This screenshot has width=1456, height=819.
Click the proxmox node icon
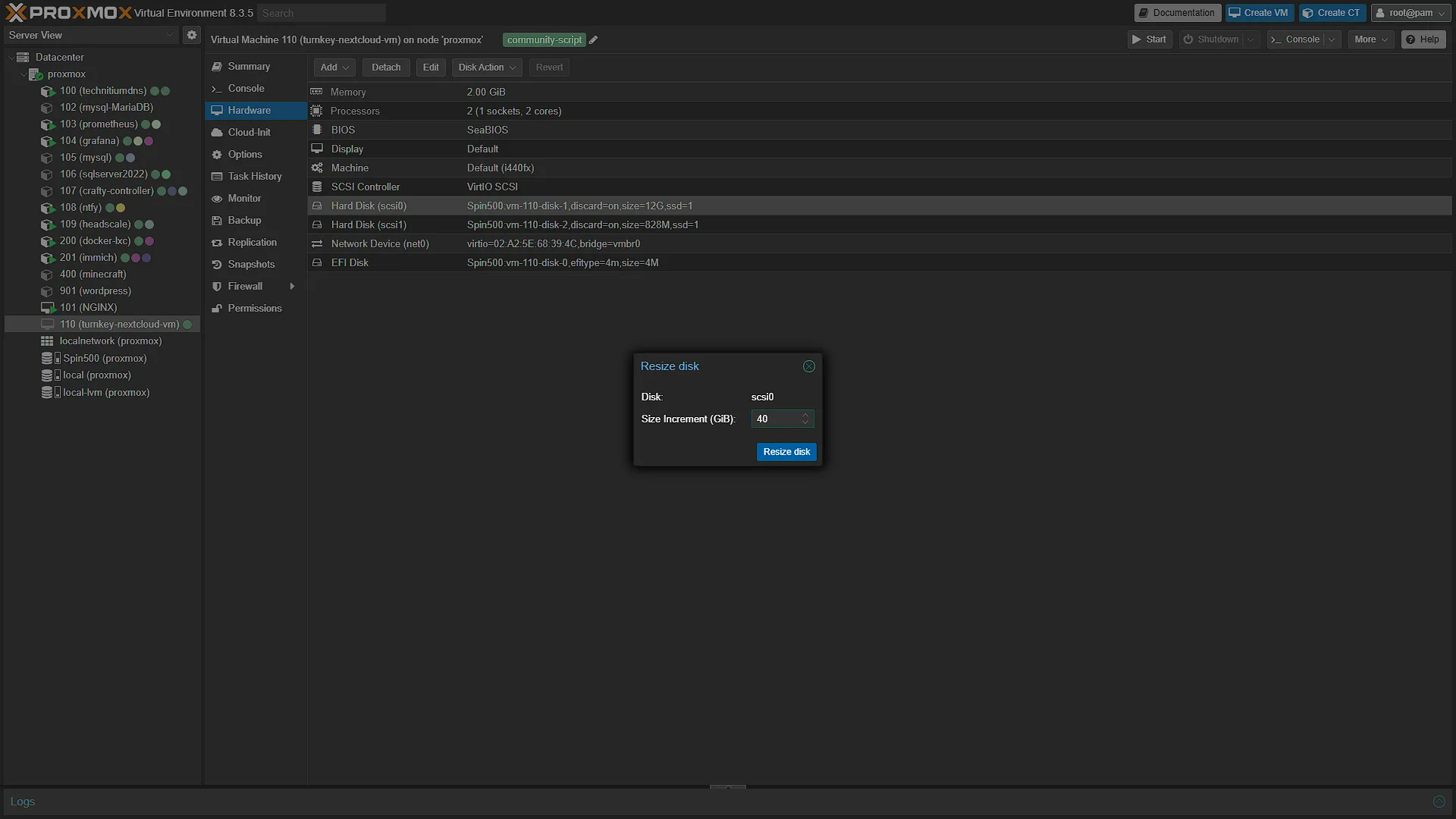click(36, 74)
